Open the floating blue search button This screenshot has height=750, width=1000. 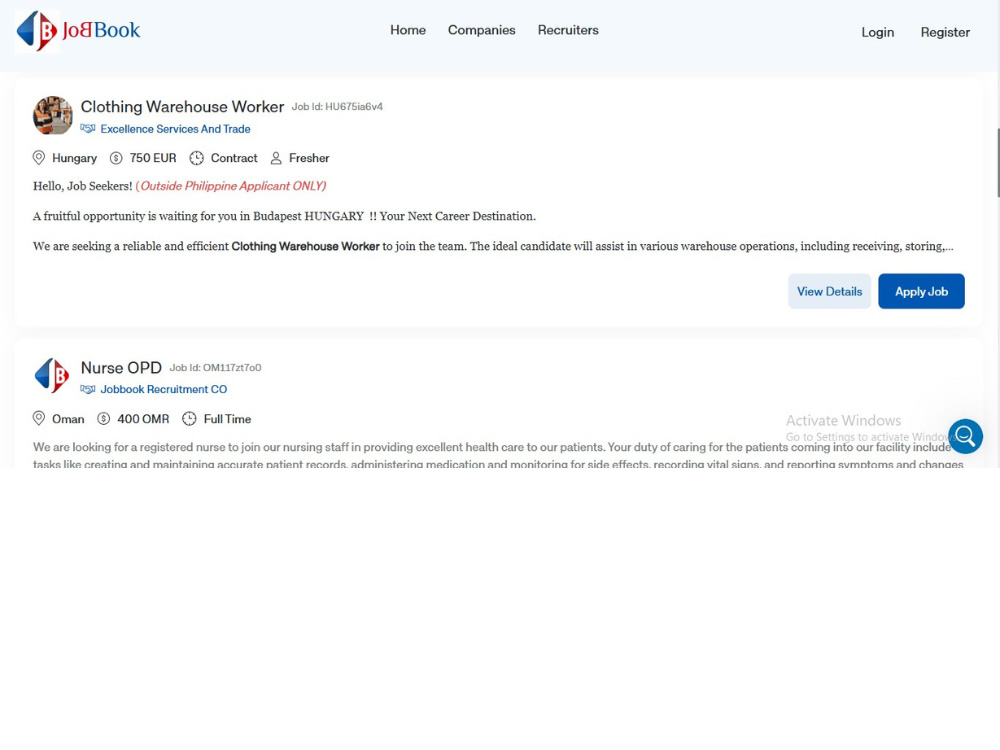click(965, 436)
